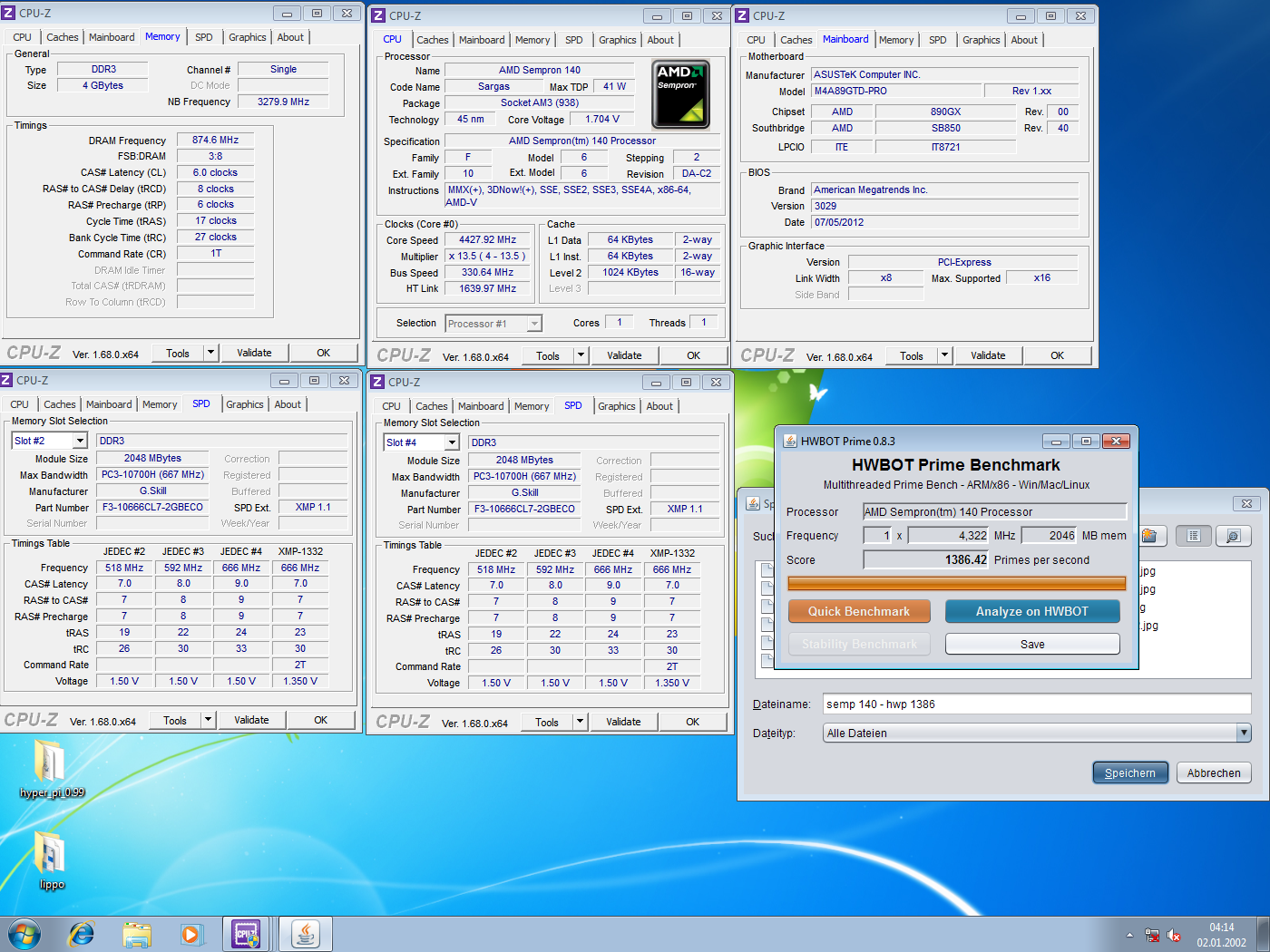1270x952 pixels.
Task: Open the Windows Start menu
Action: (24, 934)
